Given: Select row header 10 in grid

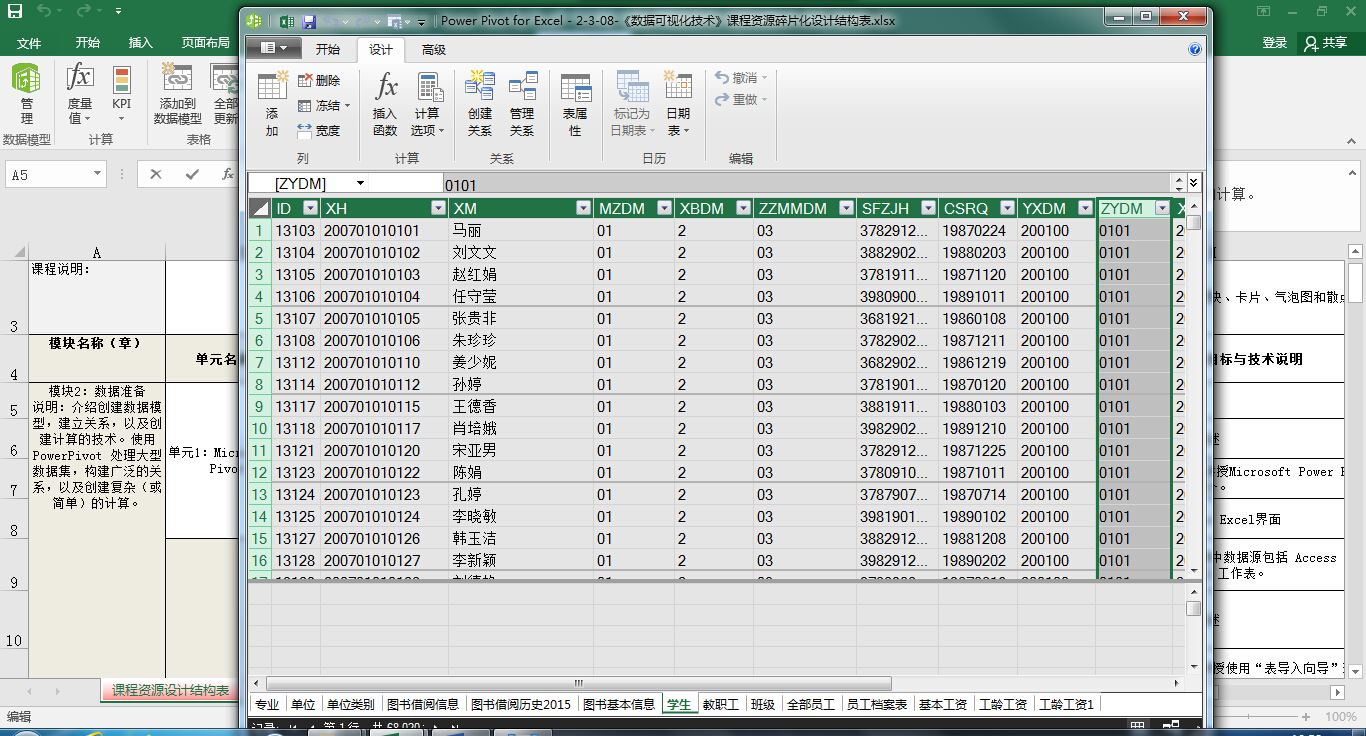Looking at the screenshot, I should (x=259, y=429).
